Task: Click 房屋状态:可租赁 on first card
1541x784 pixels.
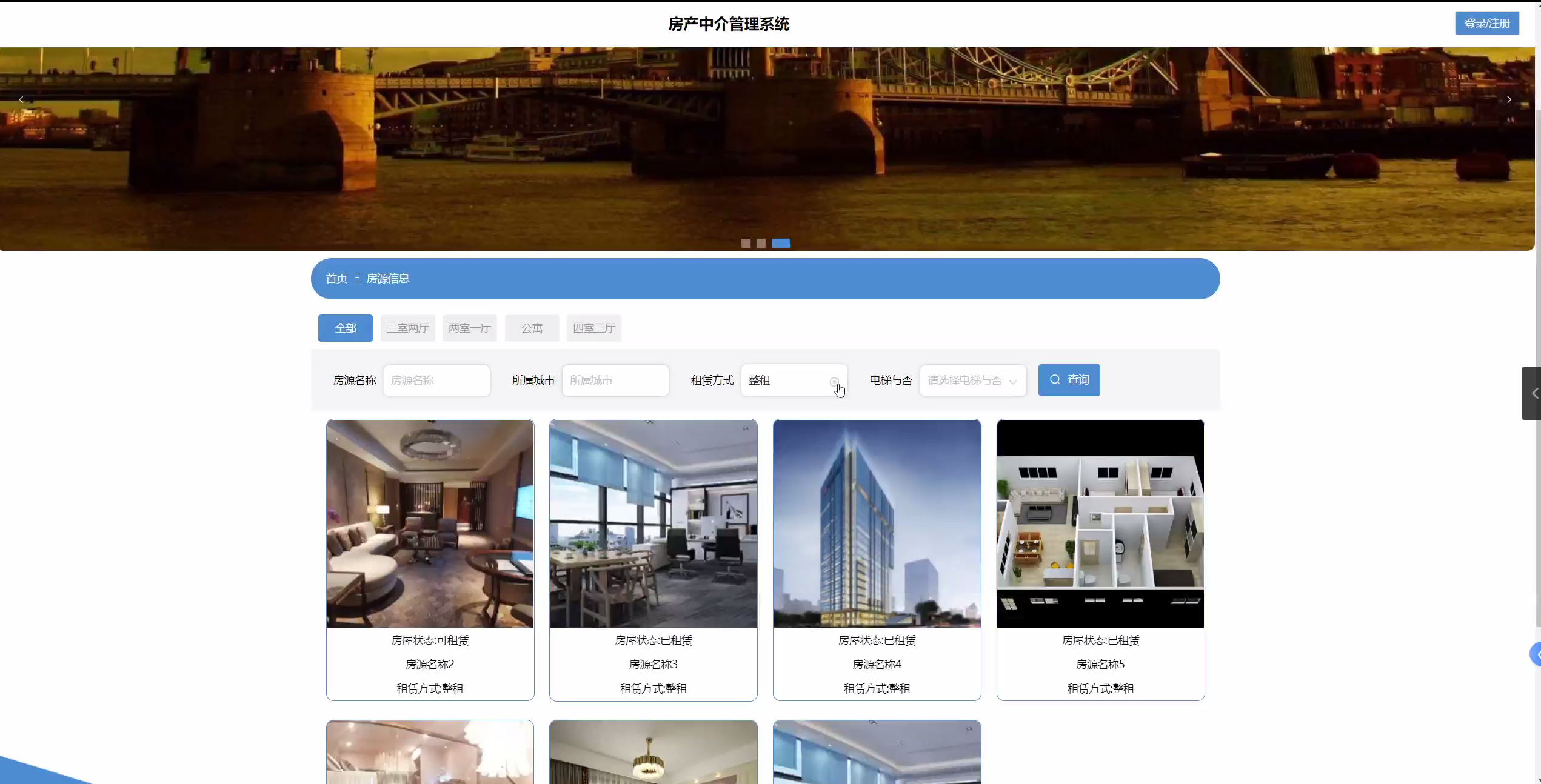Action: tap(430, 640)
